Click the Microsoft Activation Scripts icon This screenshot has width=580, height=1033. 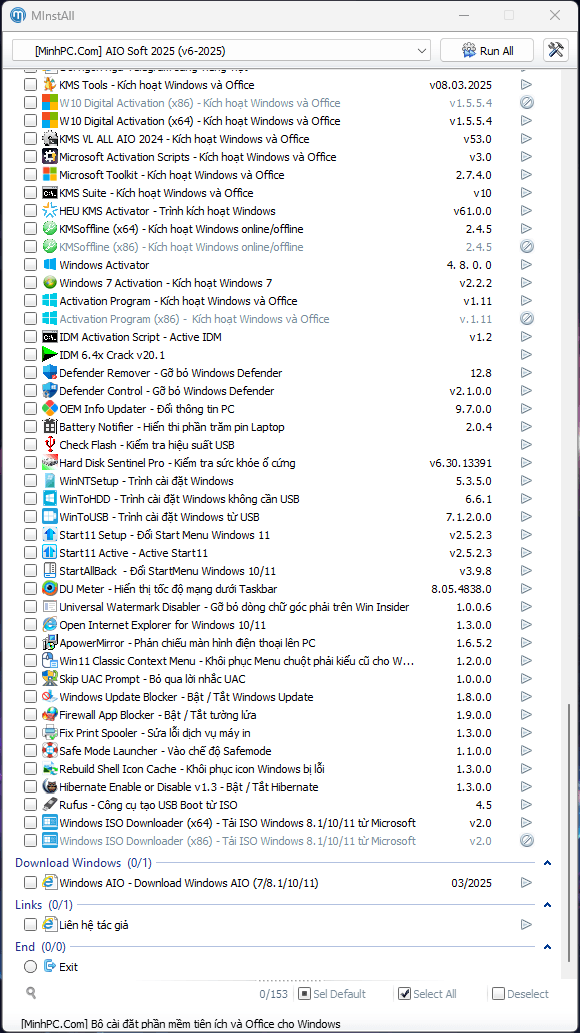tap(49, 157)
